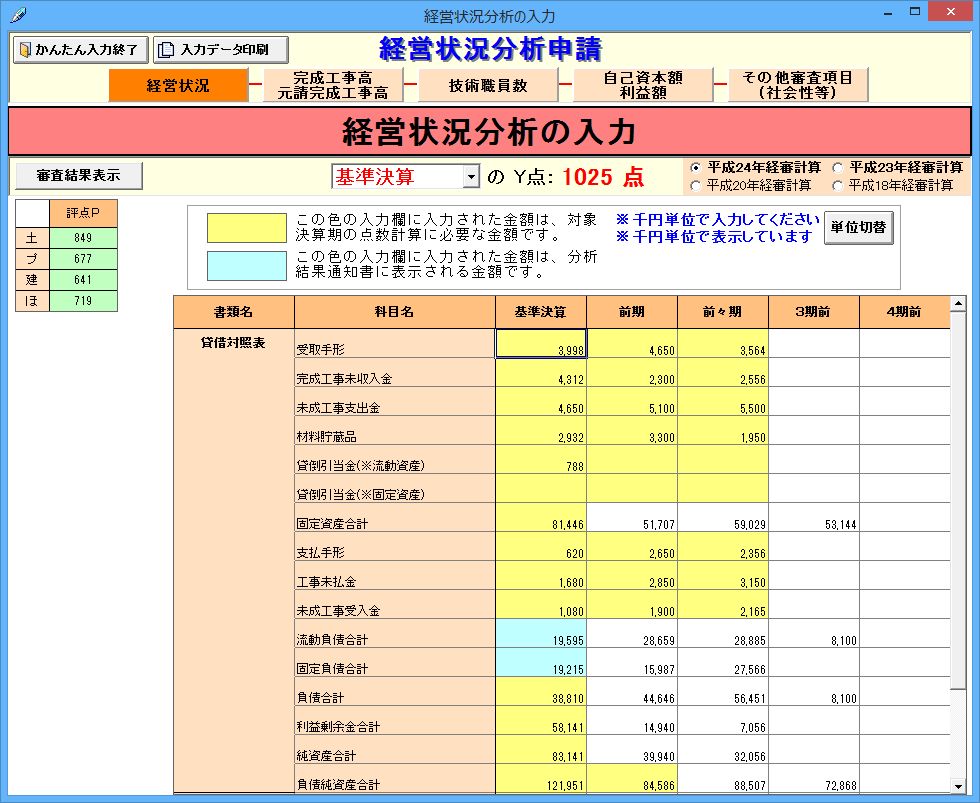Click the 前期 column header
The image size is (980, 803).
(x=632, y=312)
